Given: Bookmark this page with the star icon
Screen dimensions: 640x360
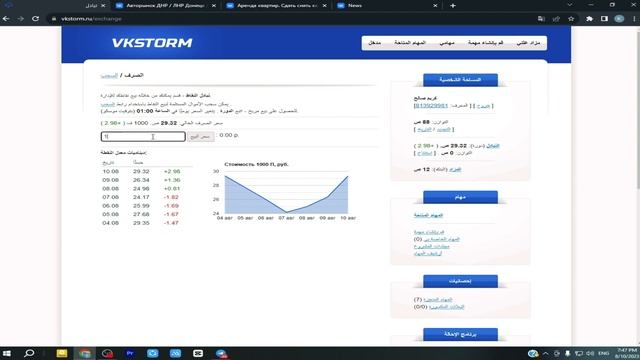Looking at the screenshot, I should click(571, 19).
